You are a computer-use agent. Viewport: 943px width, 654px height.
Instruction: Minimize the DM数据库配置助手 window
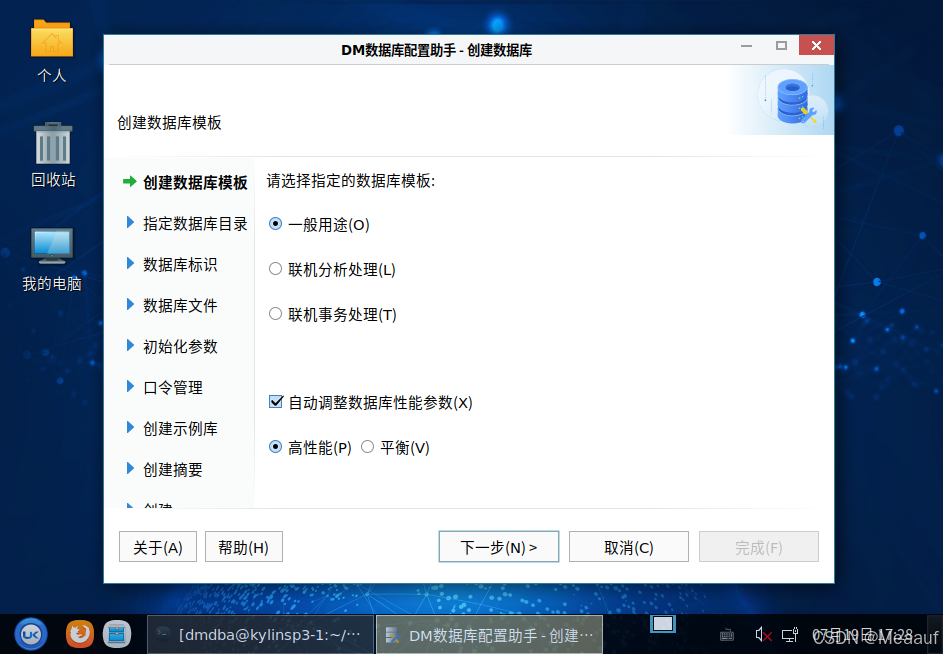point(746,46)
